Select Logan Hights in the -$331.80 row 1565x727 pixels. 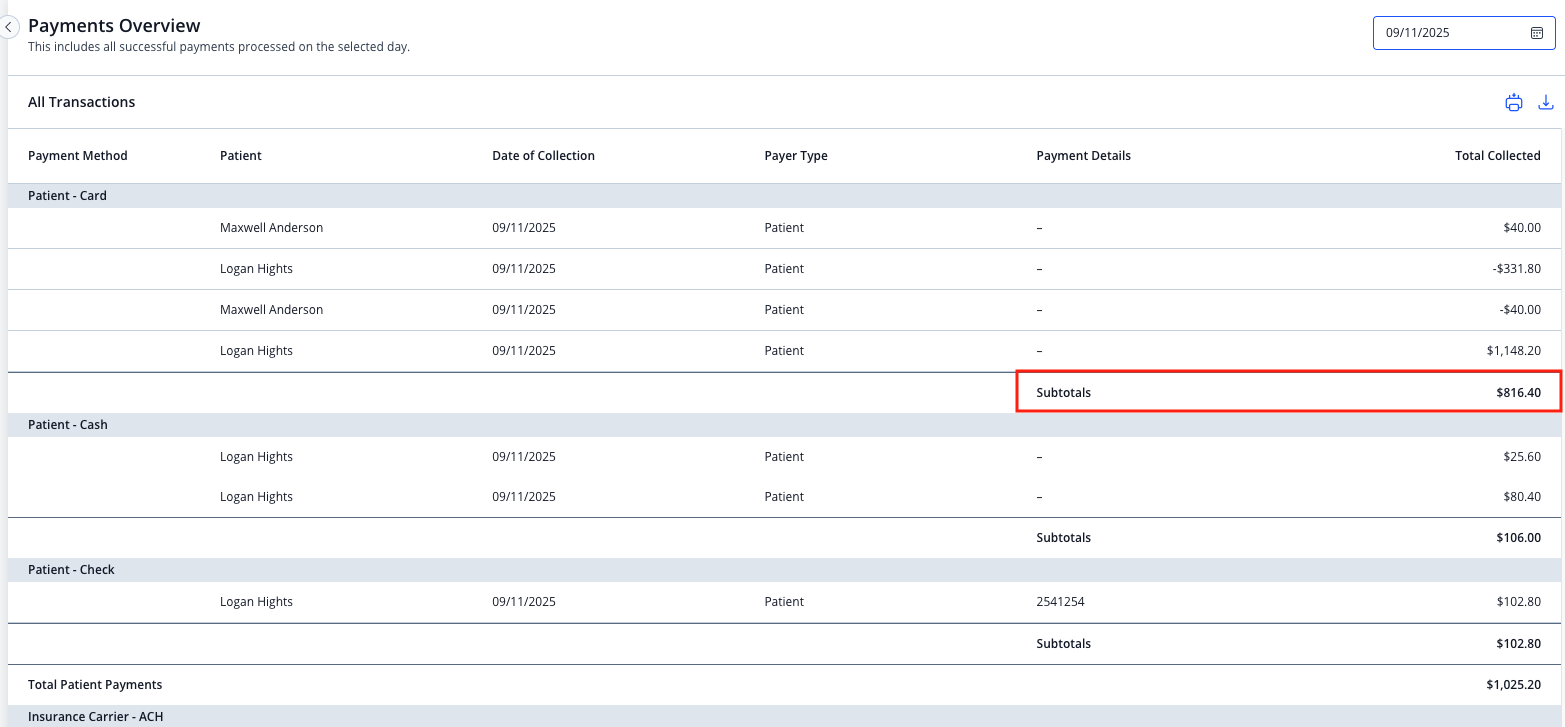tap(256, 269)
